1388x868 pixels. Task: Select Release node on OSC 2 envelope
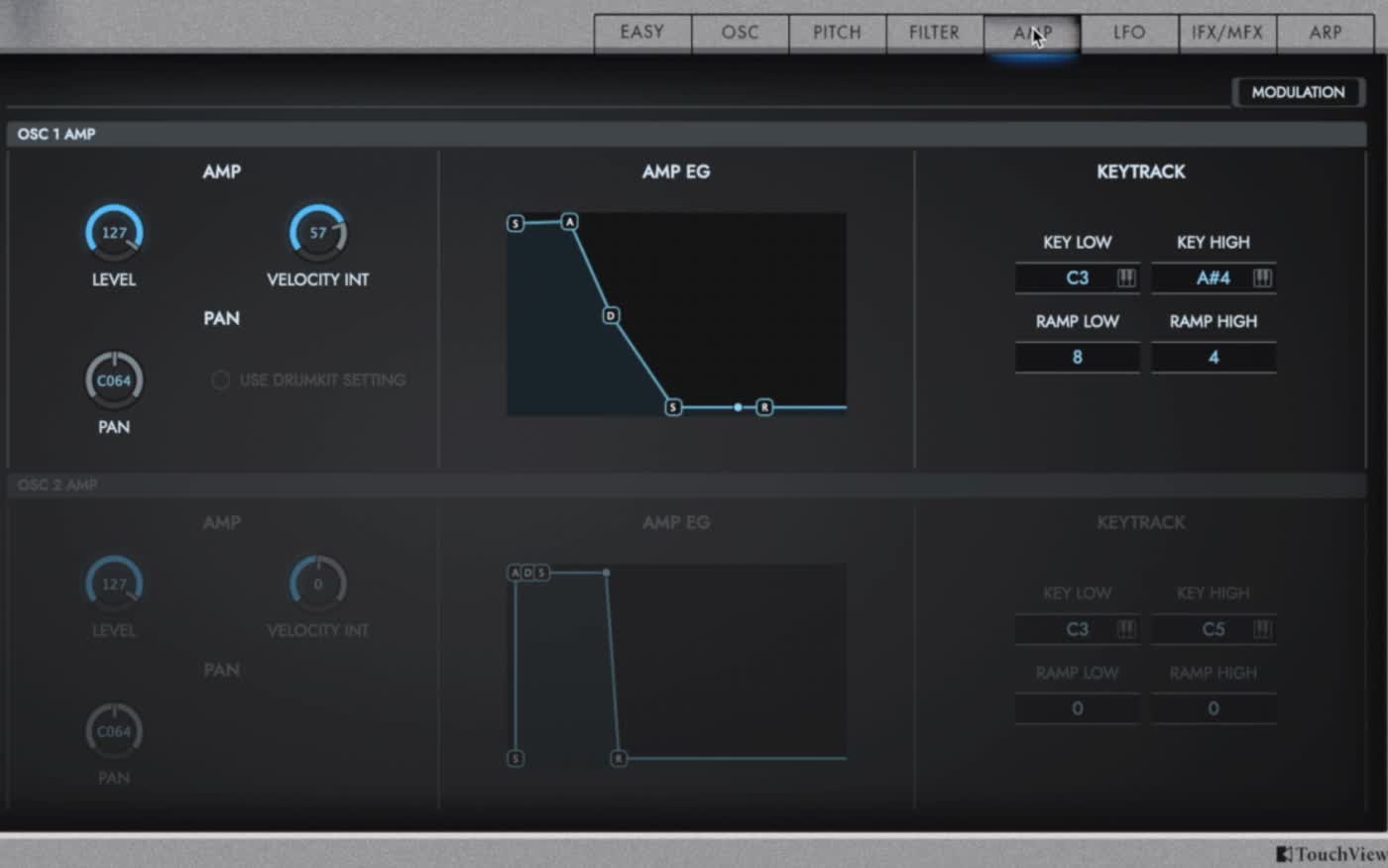(618, 758)
